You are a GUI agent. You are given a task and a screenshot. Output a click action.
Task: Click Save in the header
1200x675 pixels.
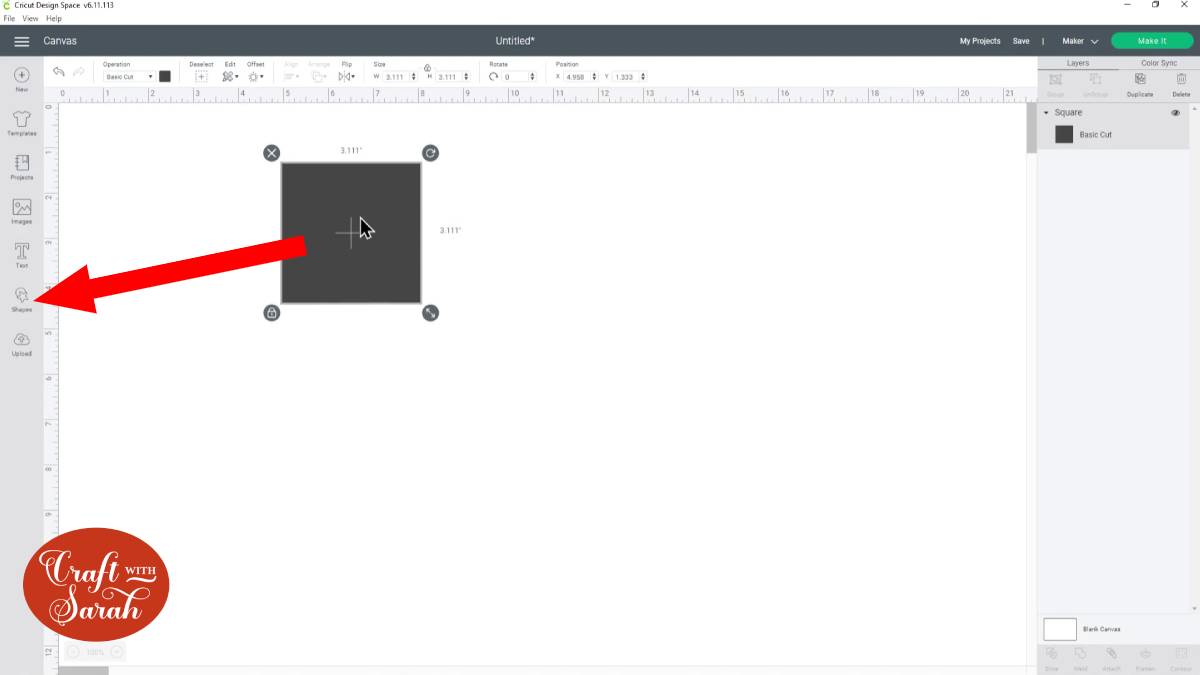[1021, 41]
